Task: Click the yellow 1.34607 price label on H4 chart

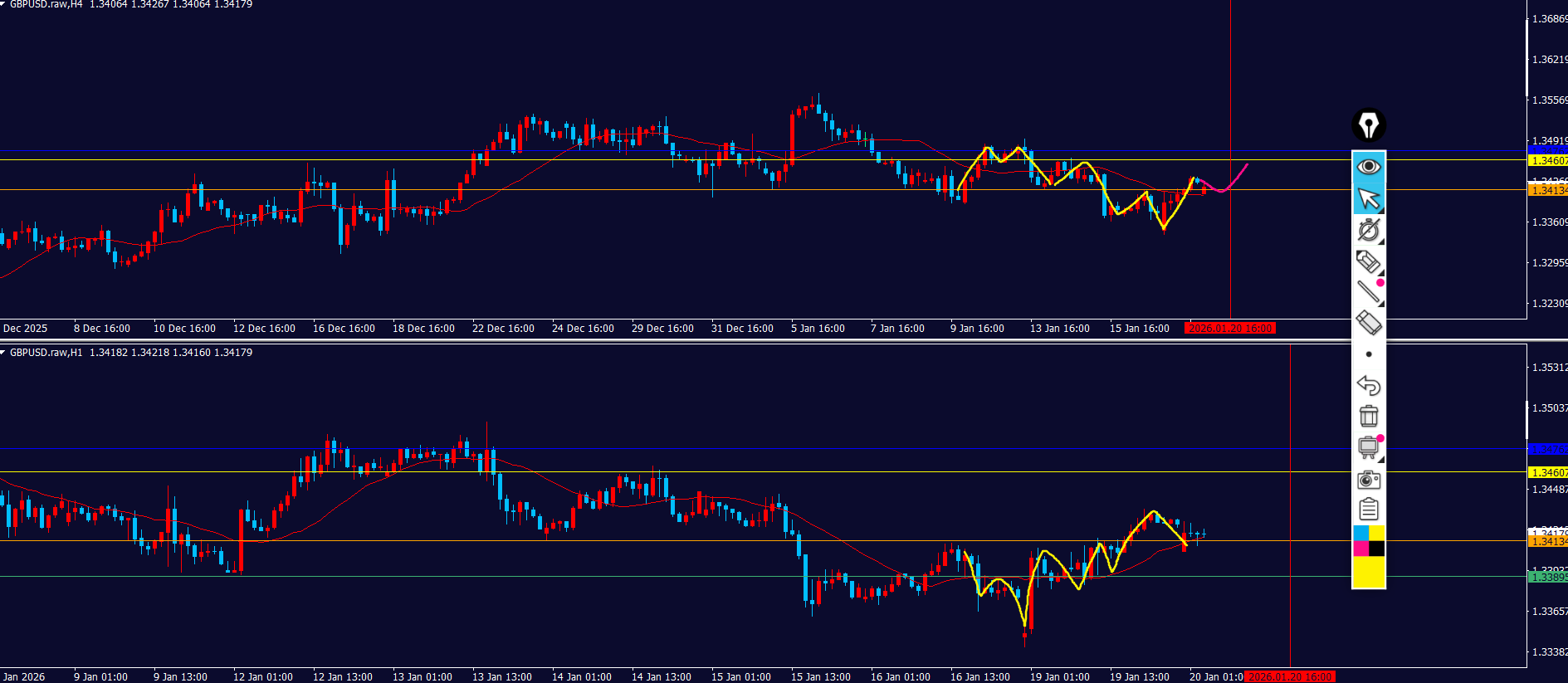Action: point(1548,160)
